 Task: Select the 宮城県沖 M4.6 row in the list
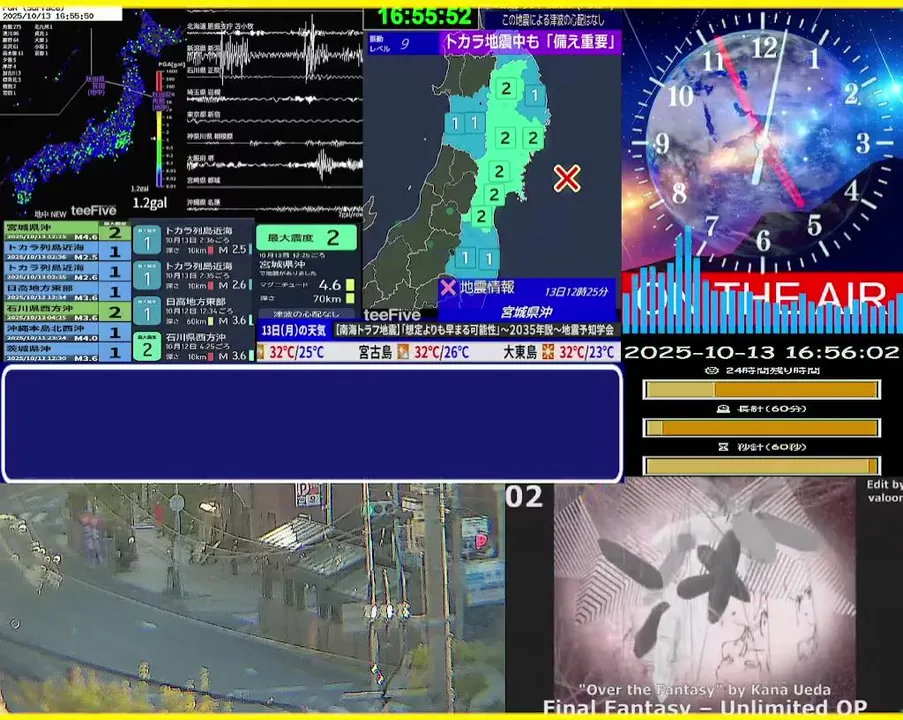pyautogui.click(x=67, y=232)
